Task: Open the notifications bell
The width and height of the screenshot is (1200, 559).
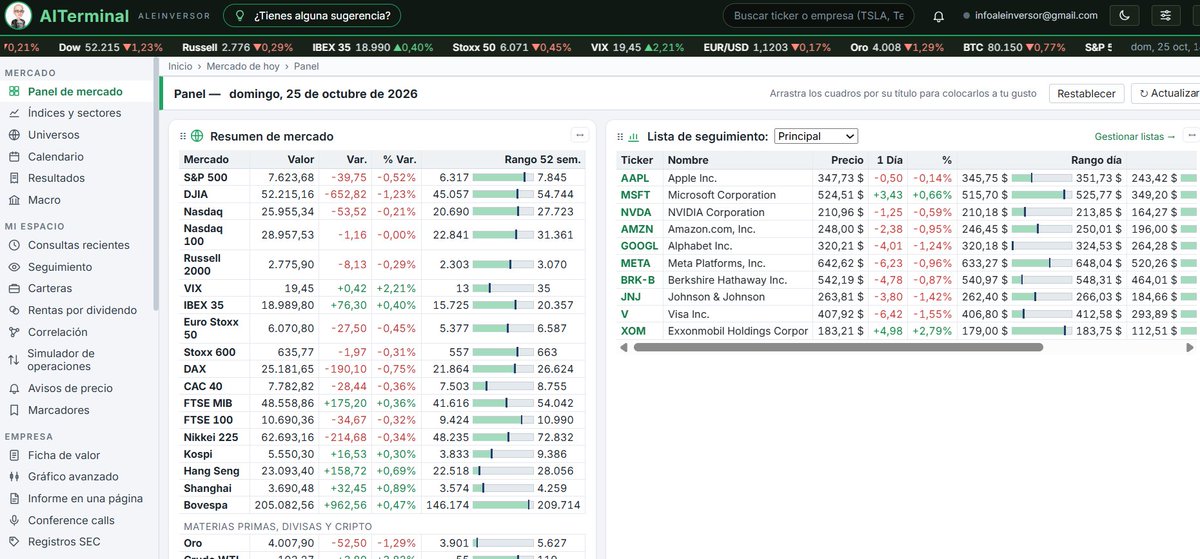Action: [938, 16]
